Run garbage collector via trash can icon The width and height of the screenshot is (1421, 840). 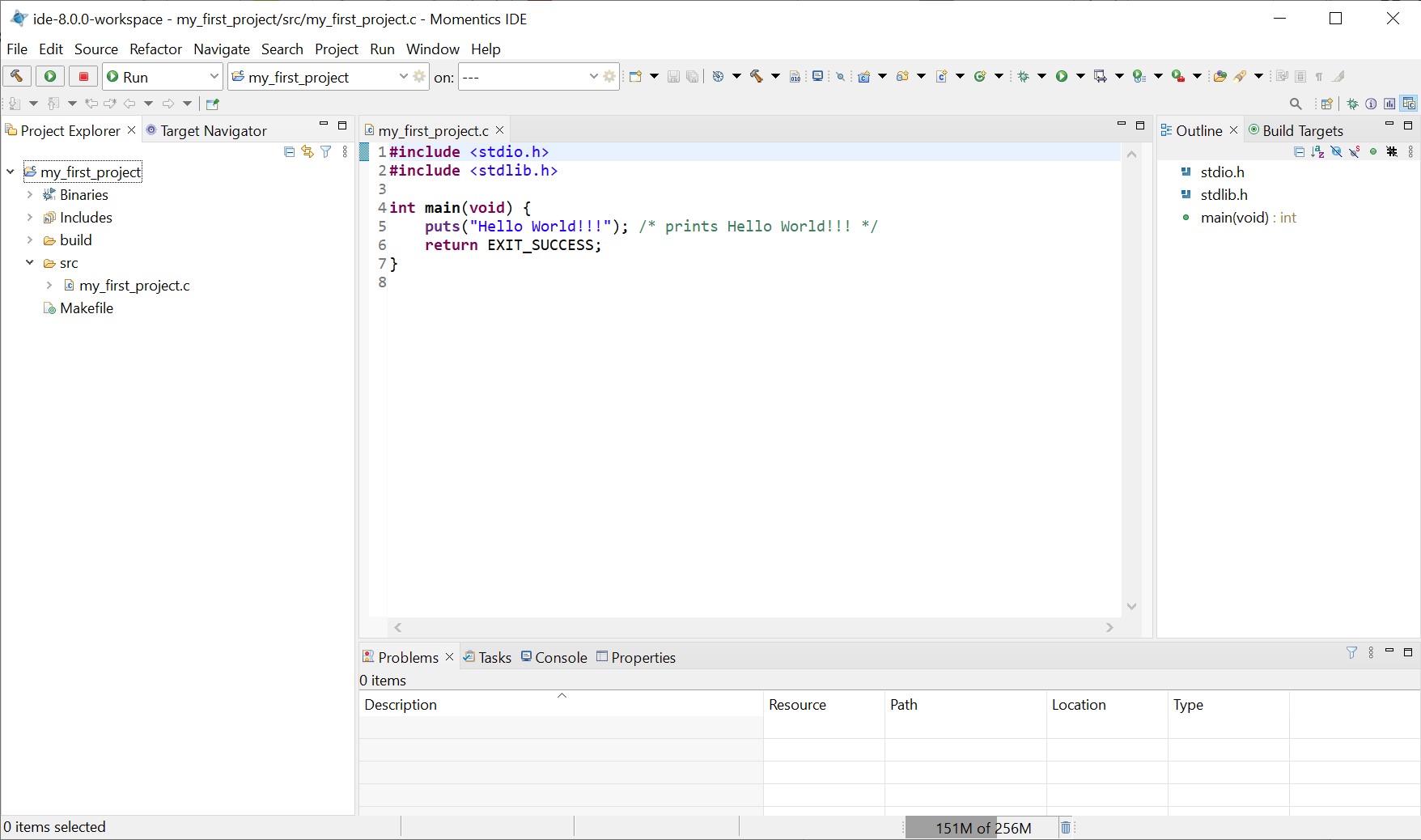coord(1066,827)
